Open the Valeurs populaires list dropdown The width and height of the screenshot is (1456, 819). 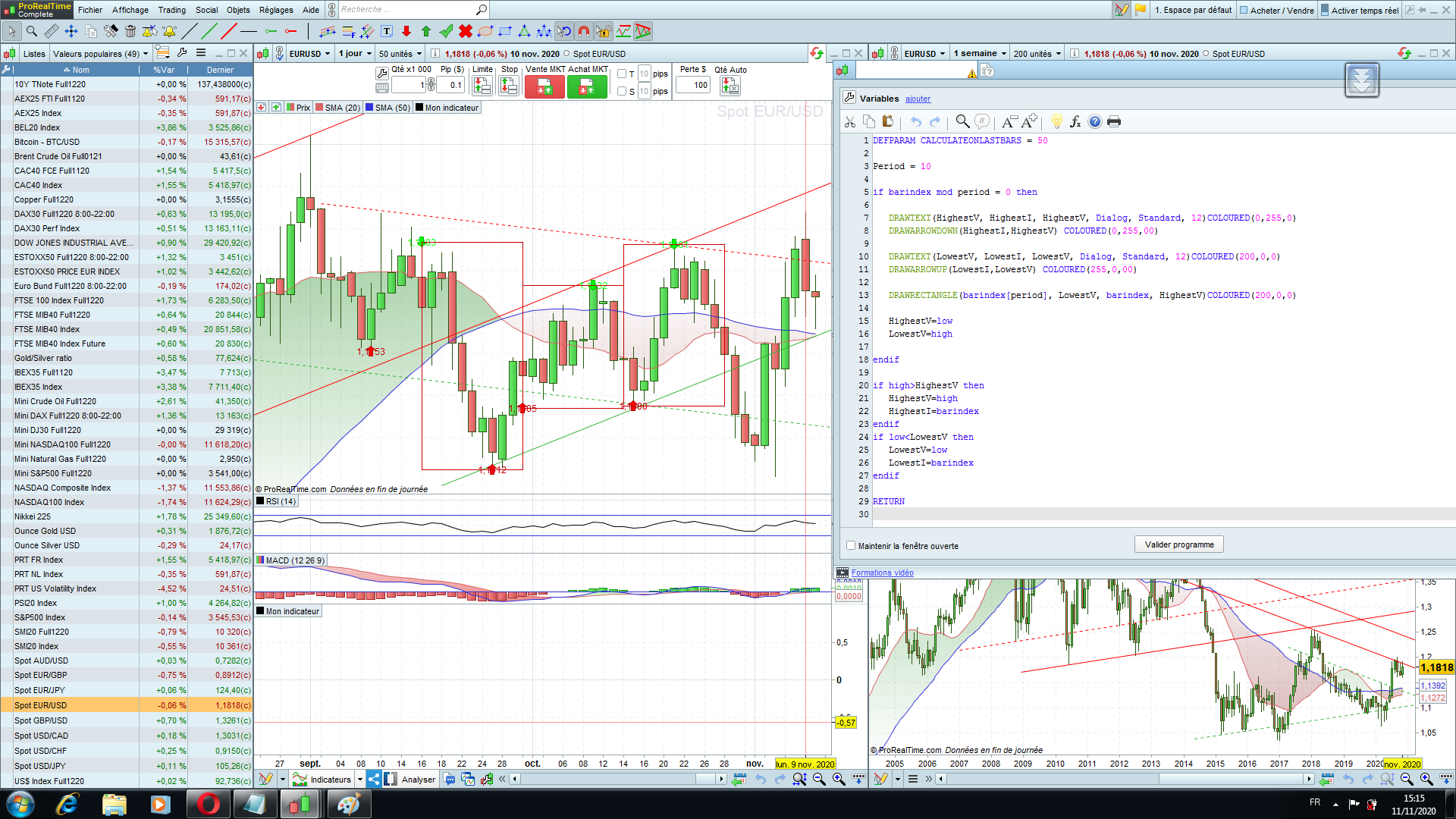click(100, 54)
